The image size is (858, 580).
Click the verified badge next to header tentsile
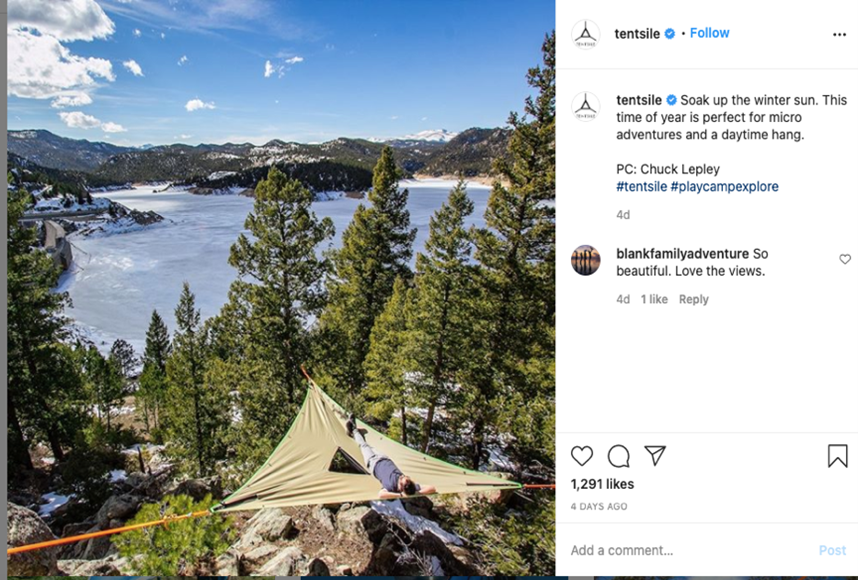click(670, 34)
